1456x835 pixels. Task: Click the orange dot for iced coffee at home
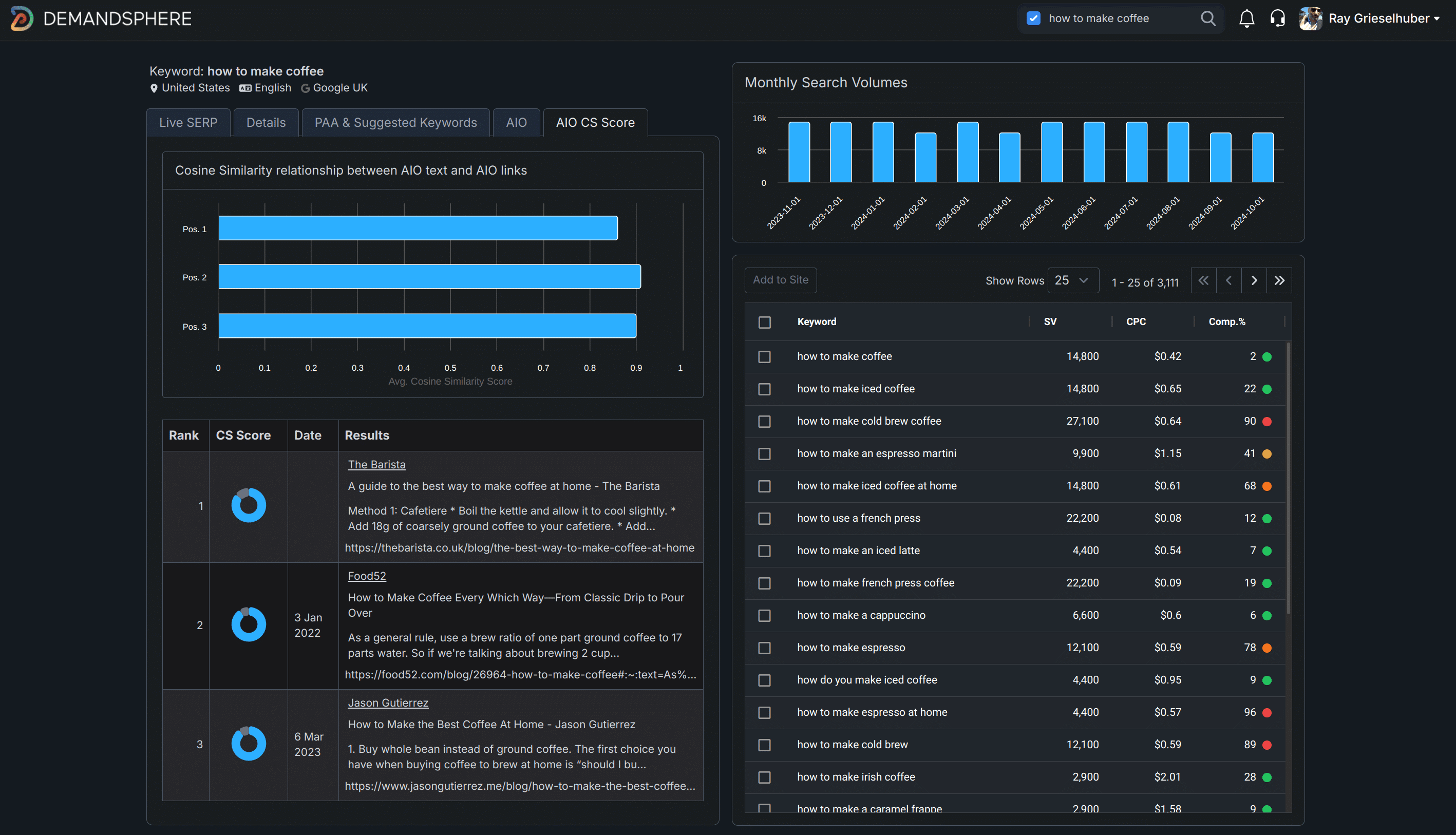[1268, 486]
